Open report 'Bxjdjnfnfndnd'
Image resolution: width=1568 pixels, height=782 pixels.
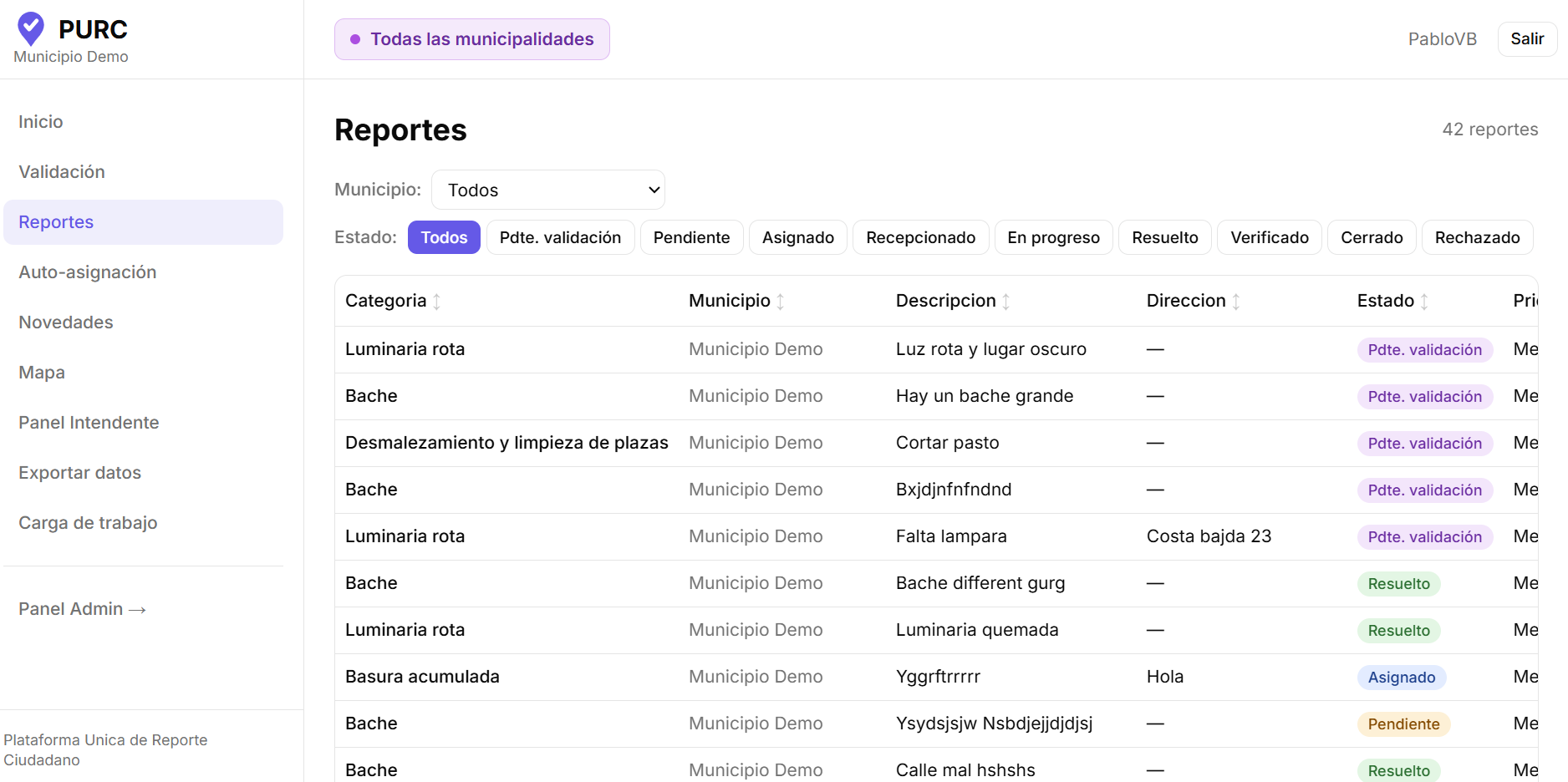tap(954, 490)
